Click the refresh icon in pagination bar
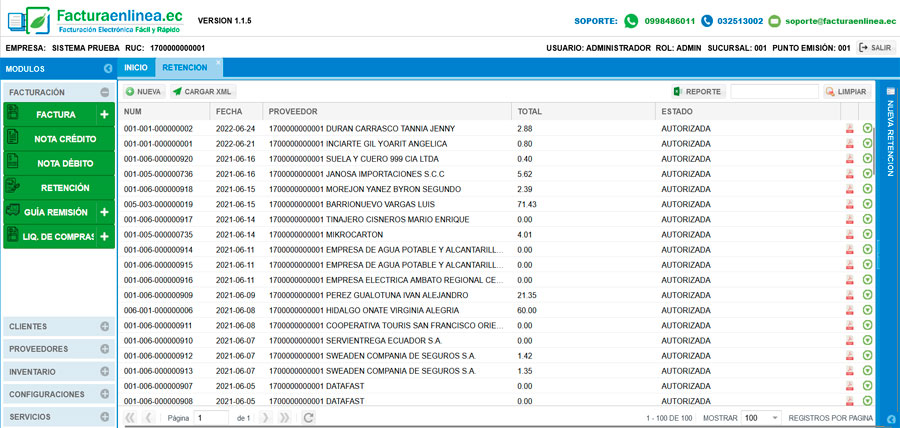 [309, 417]
